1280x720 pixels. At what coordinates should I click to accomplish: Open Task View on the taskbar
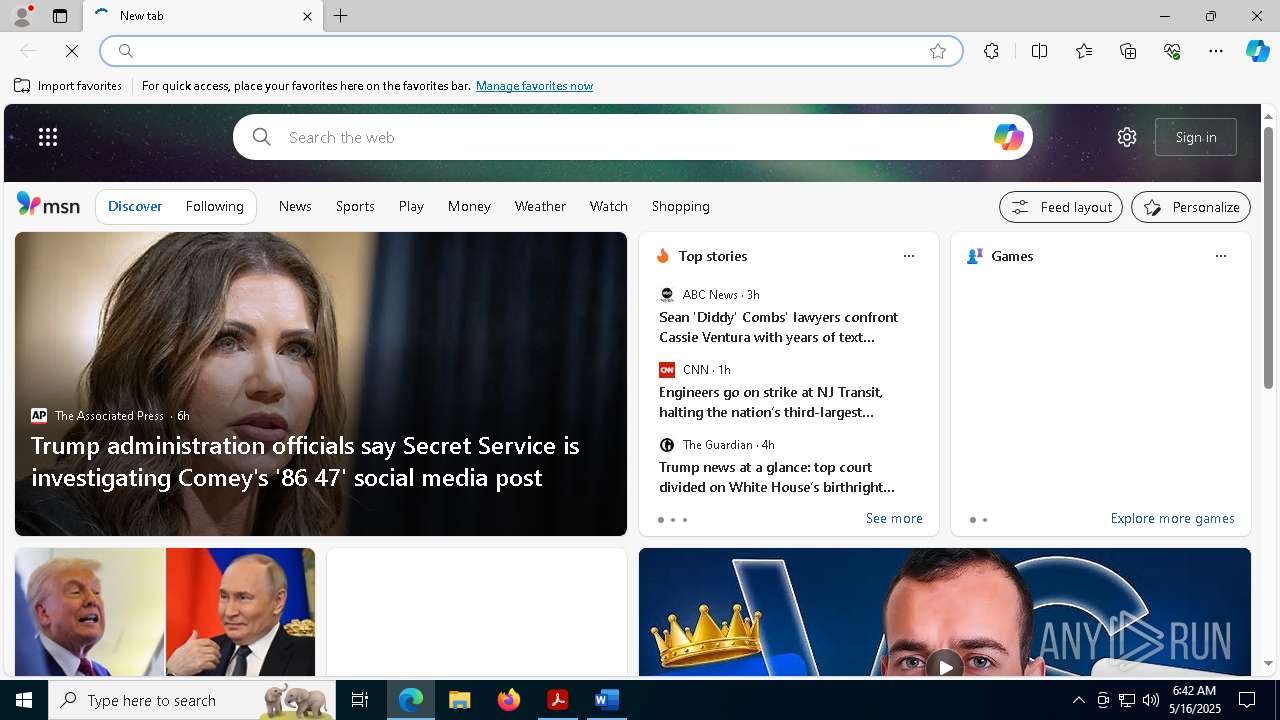(x=360, y=700)
